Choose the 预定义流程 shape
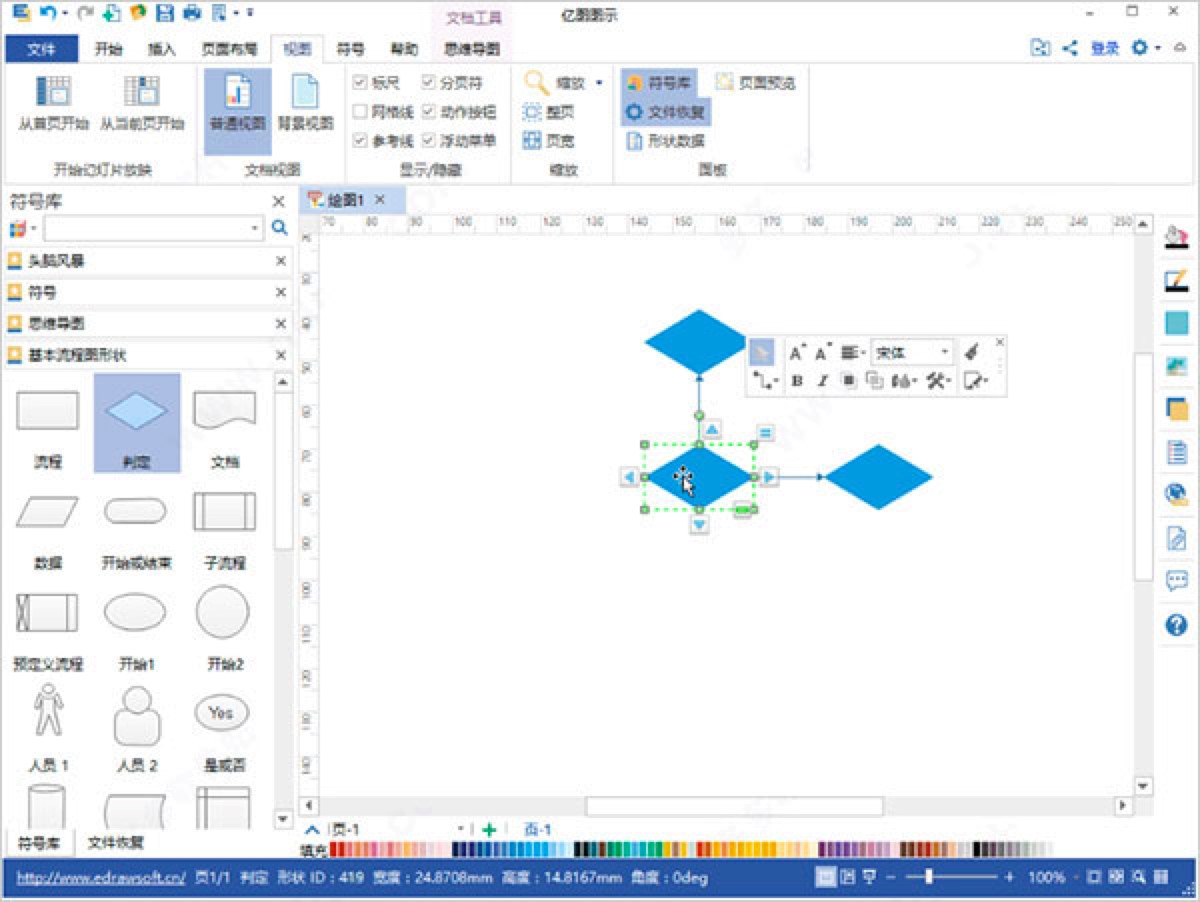 pyautogui.click(x=47, y=611)
